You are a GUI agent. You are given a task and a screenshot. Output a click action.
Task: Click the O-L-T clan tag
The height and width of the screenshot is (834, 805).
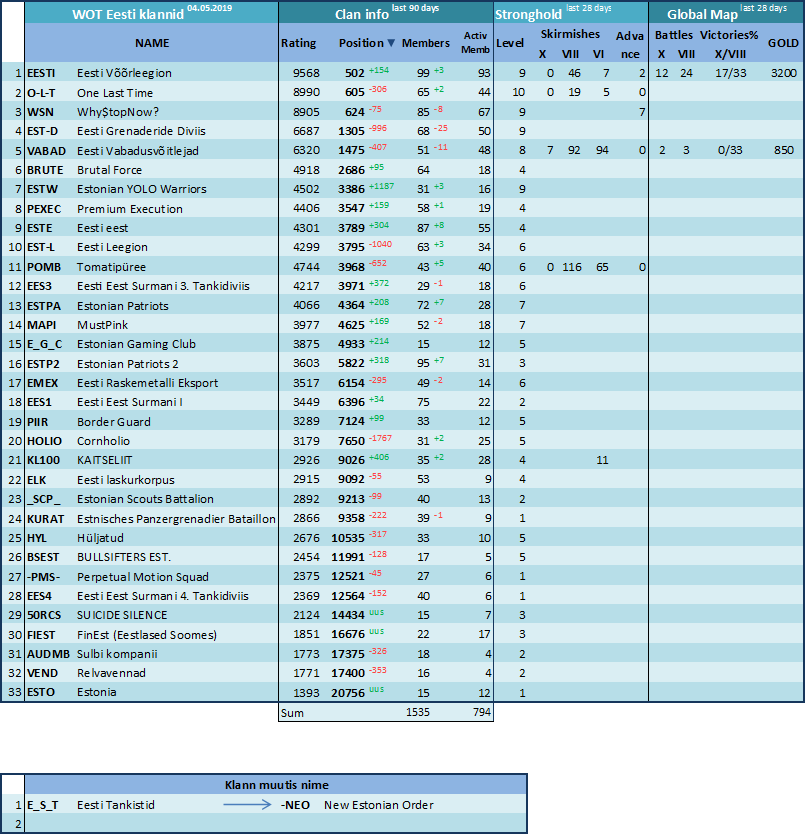tap(42, 93)
